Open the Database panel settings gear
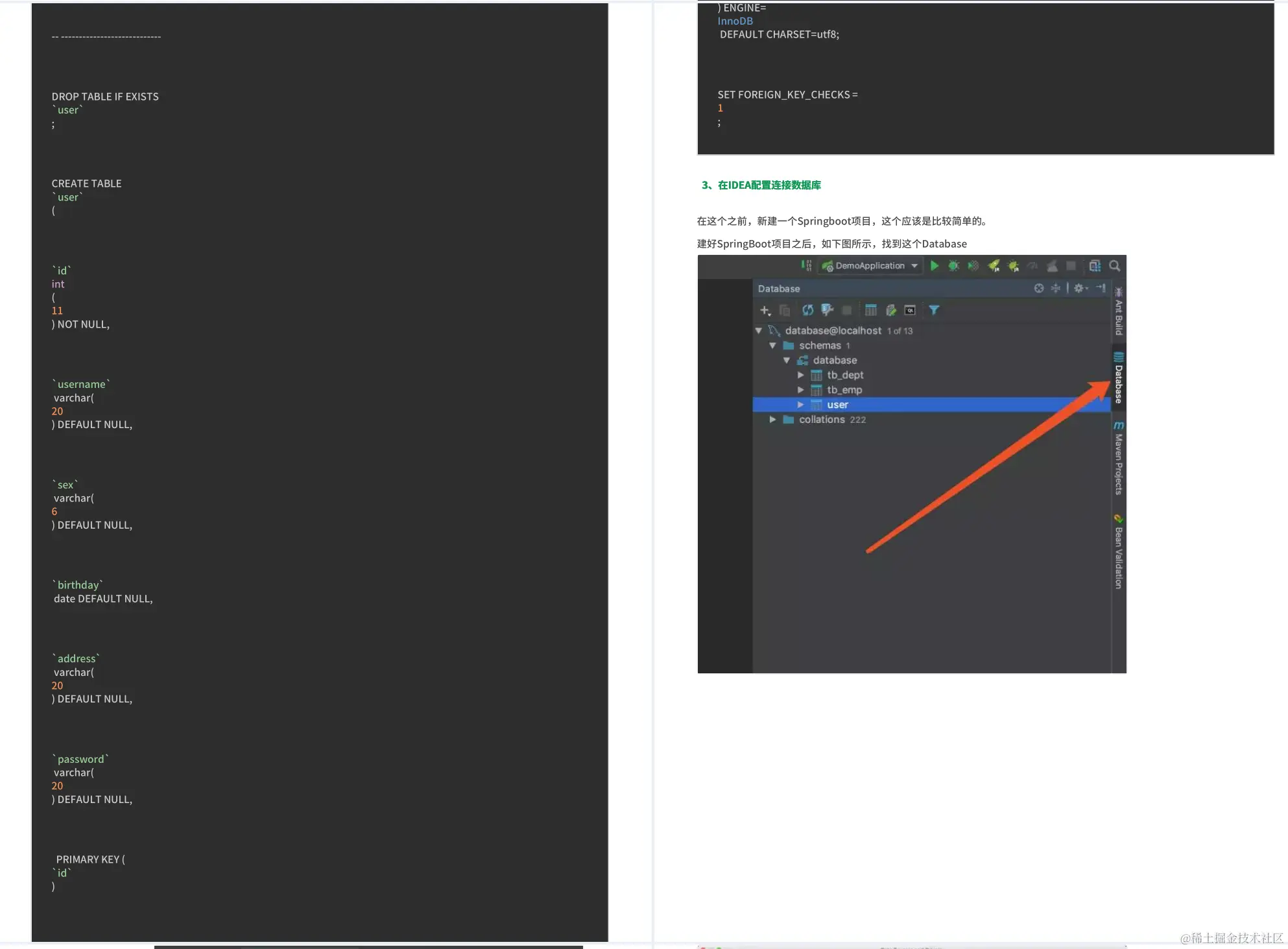The image size is (1288, 949). pos(1079,288)
